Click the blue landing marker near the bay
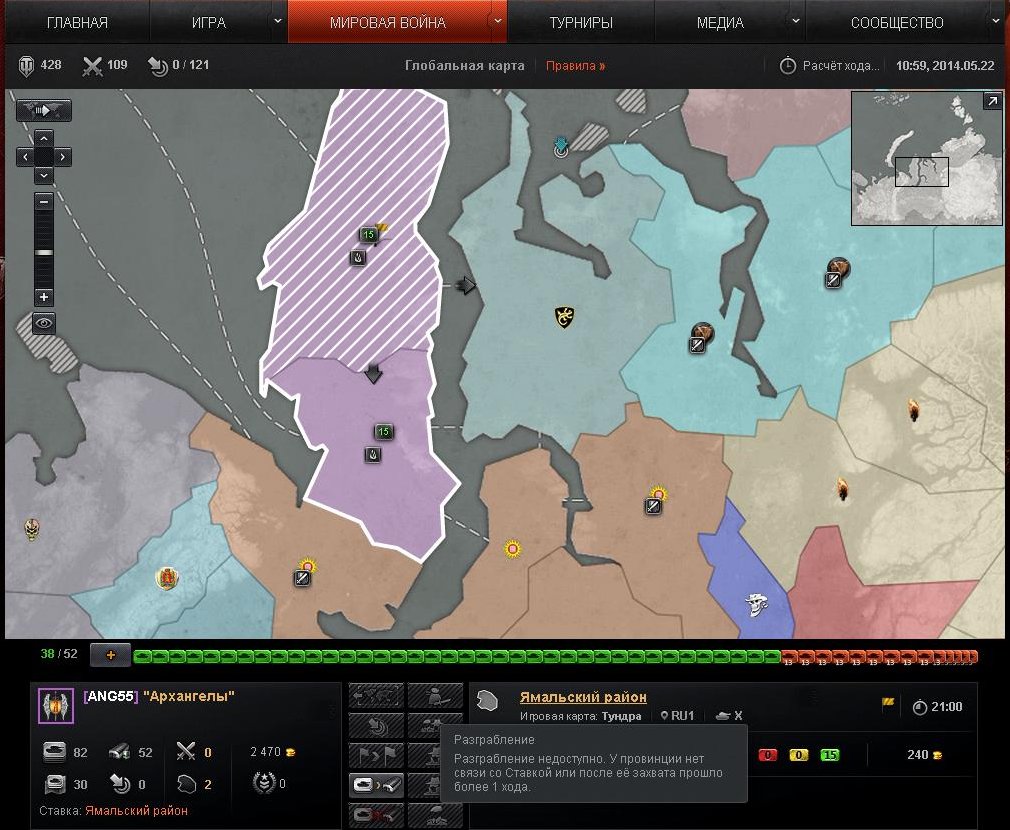 [x=561, y=147]
